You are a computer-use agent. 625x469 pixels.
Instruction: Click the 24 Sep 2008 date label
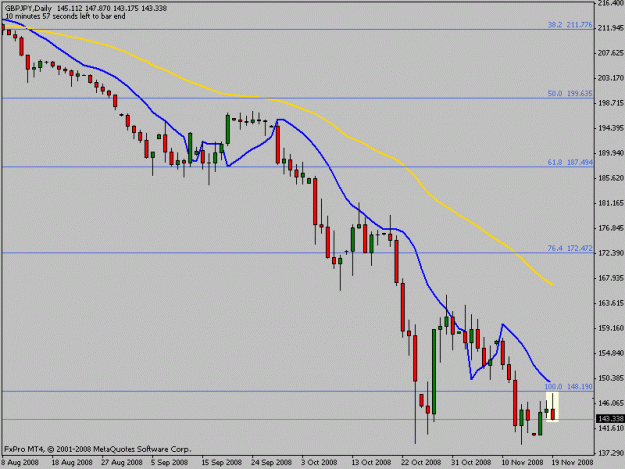pos(271,462)
